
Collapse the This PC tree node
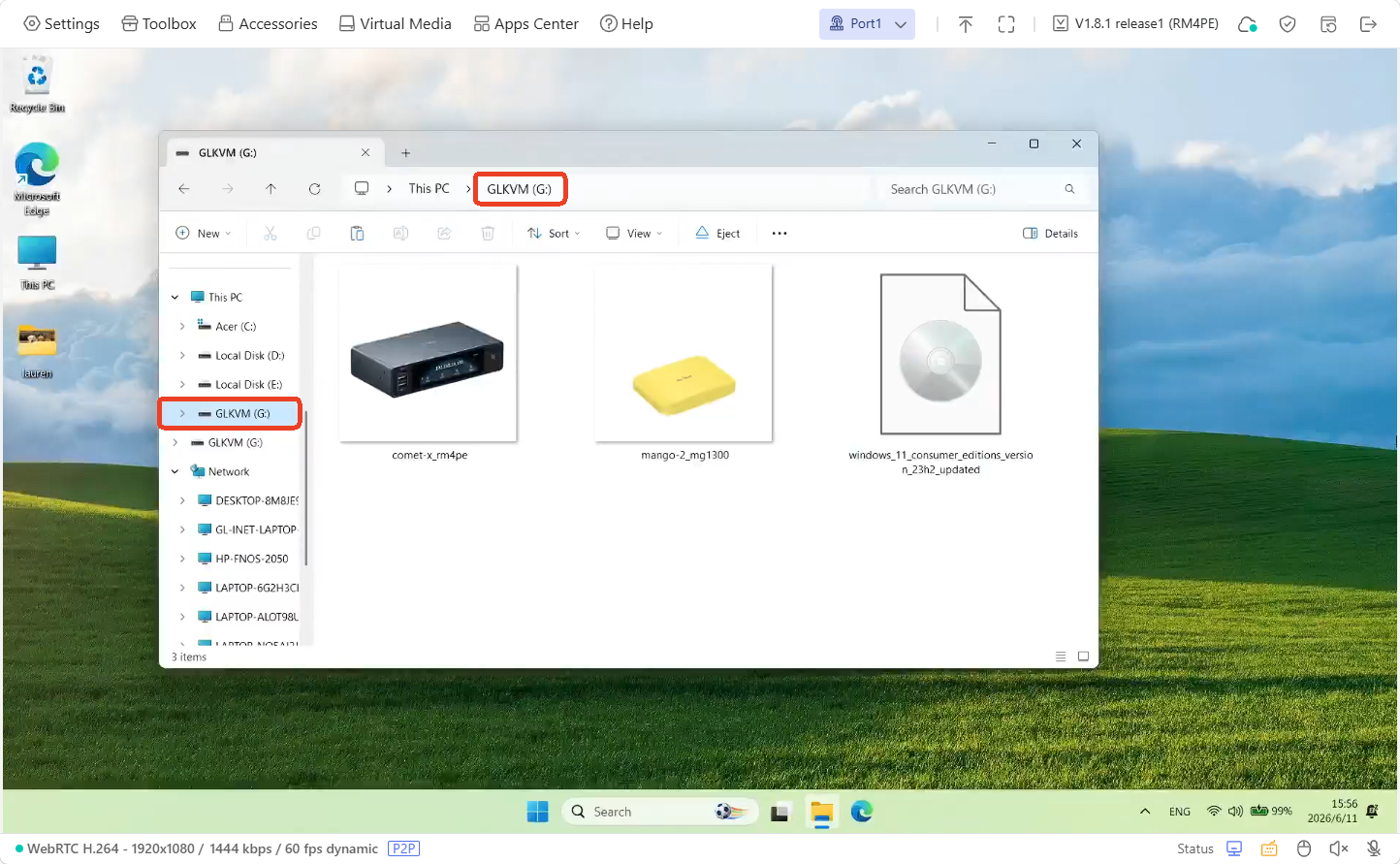175,298
